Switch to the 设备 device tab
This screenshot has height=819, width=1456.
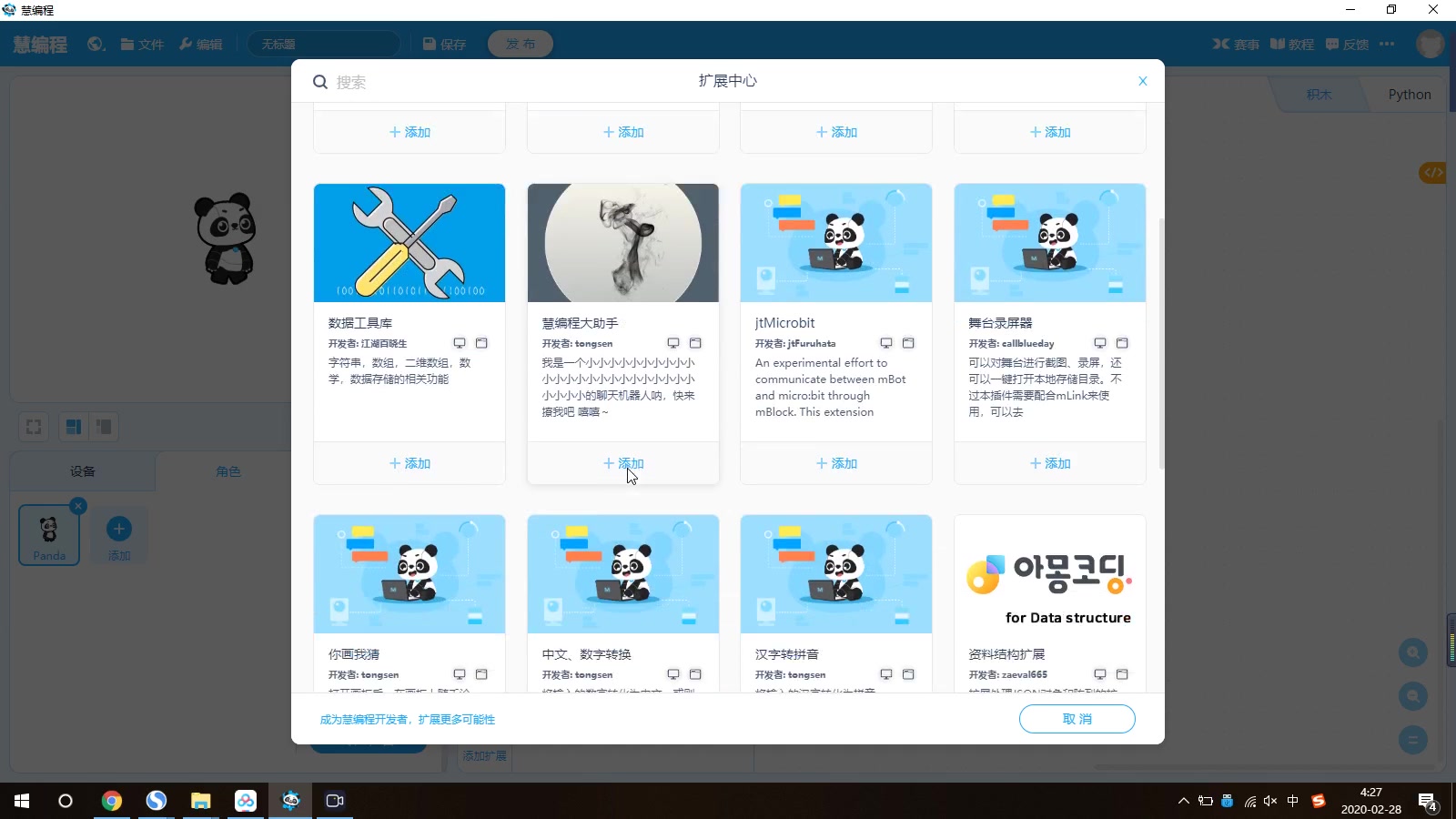82,471
